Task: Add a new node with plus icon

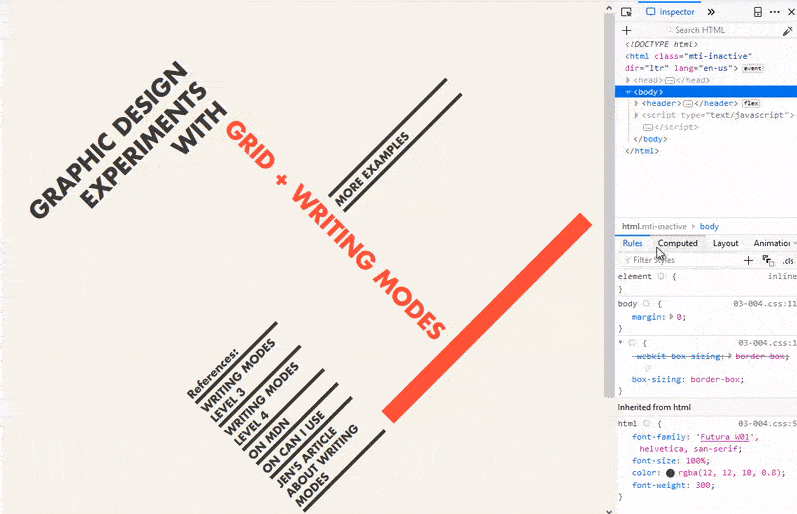Action: tap(626, 31)
